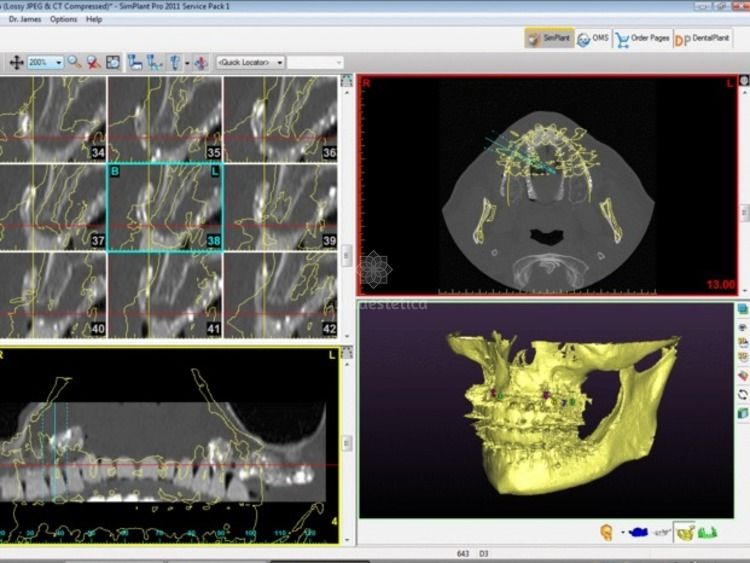Switch to the SimPlant module button
This screenshot has width=750, height=563.
548,38
